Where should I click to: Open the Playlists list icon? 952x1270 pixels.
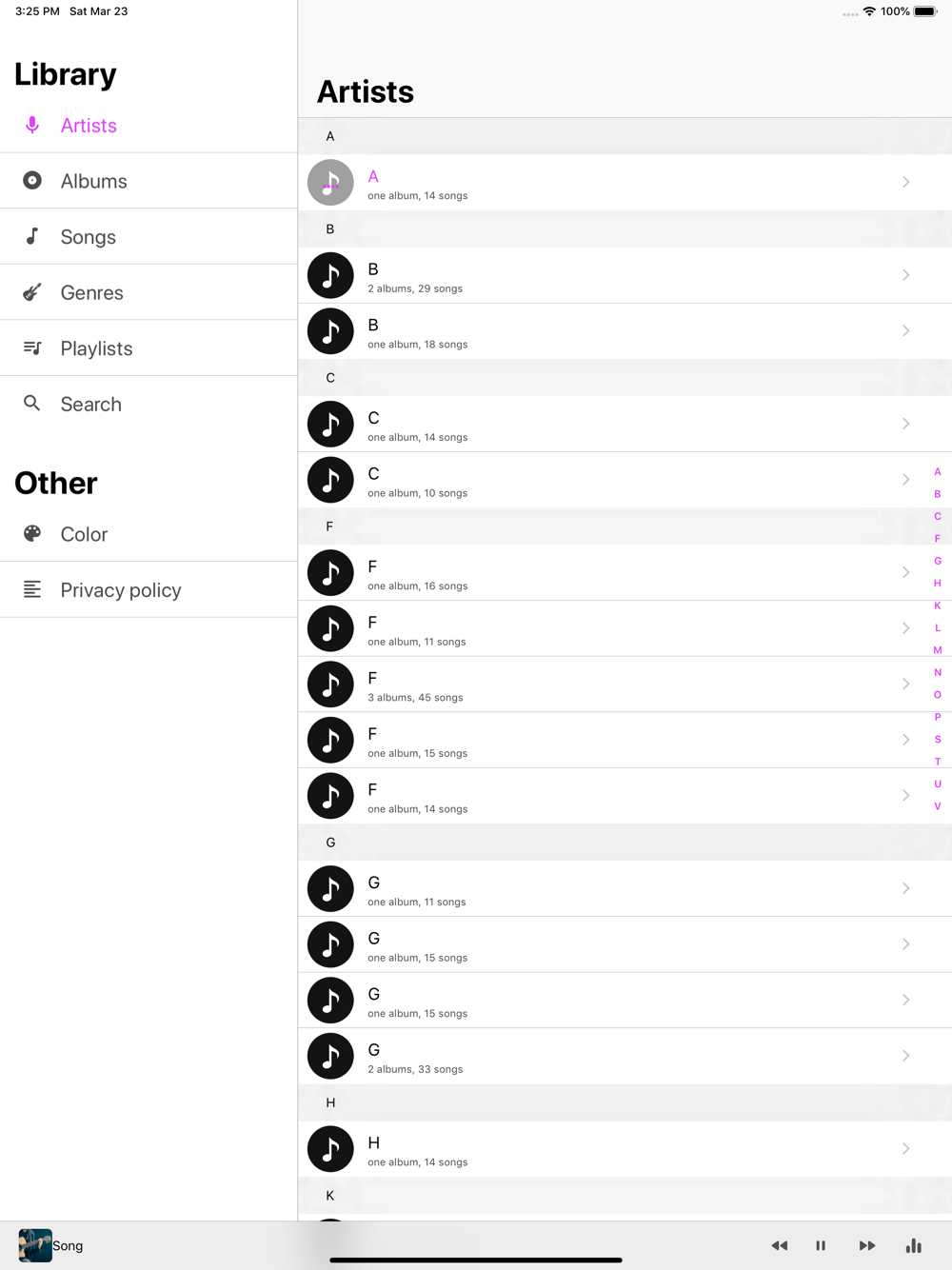(x=32, y=347)
